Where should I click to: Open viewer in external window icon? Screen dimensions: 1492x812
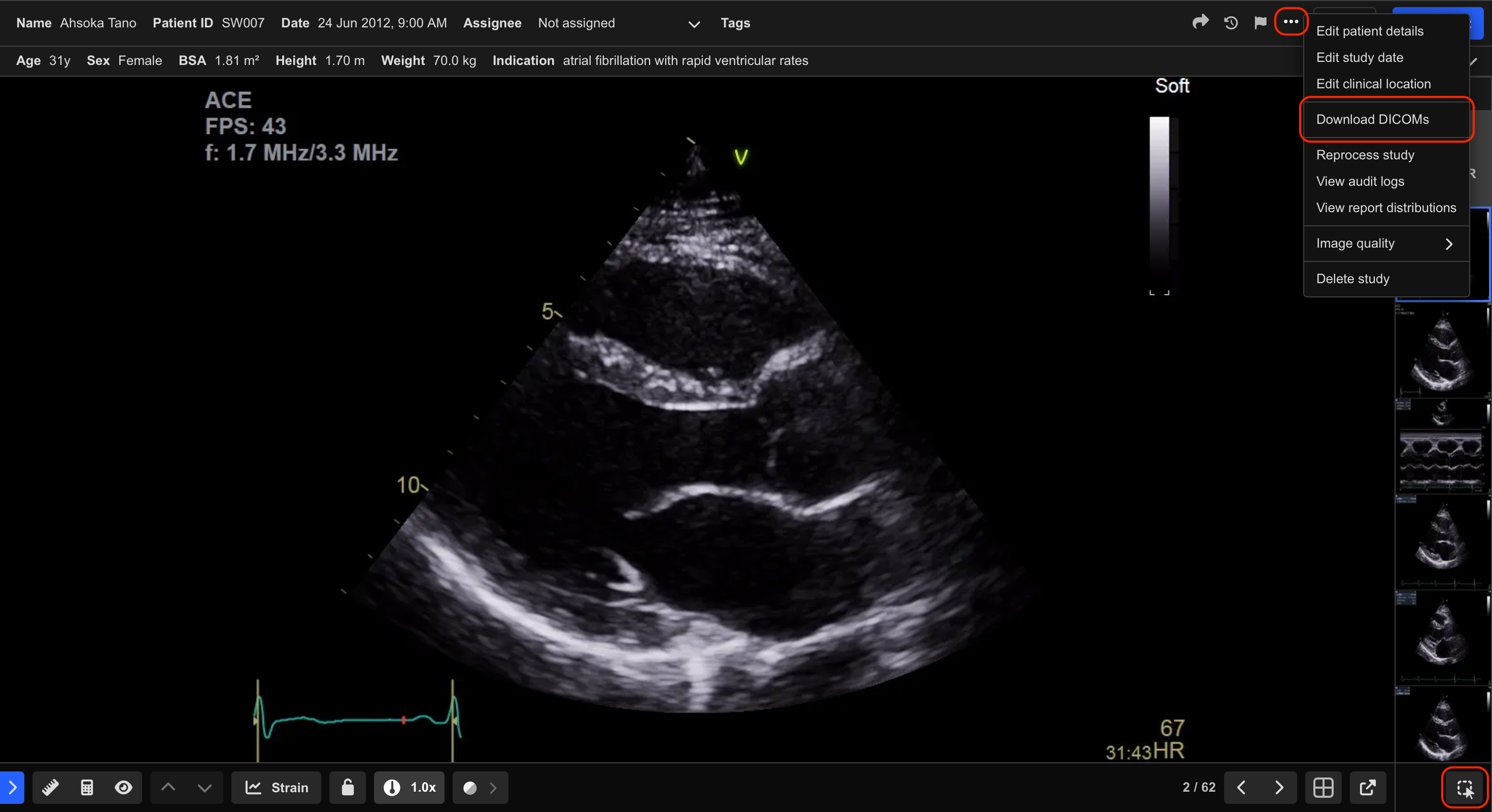click(x=1368, y=787)
